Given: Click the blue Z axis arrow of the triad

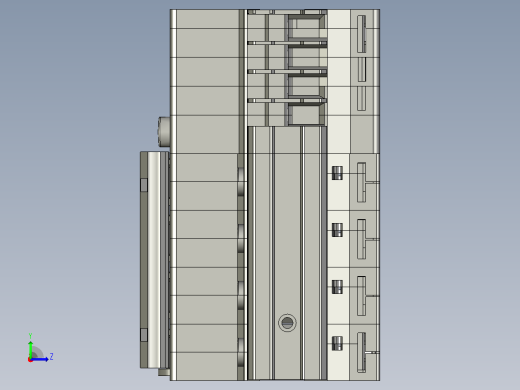Looking at the screenshot, I should pyautogui.click(x=40, y=359).
